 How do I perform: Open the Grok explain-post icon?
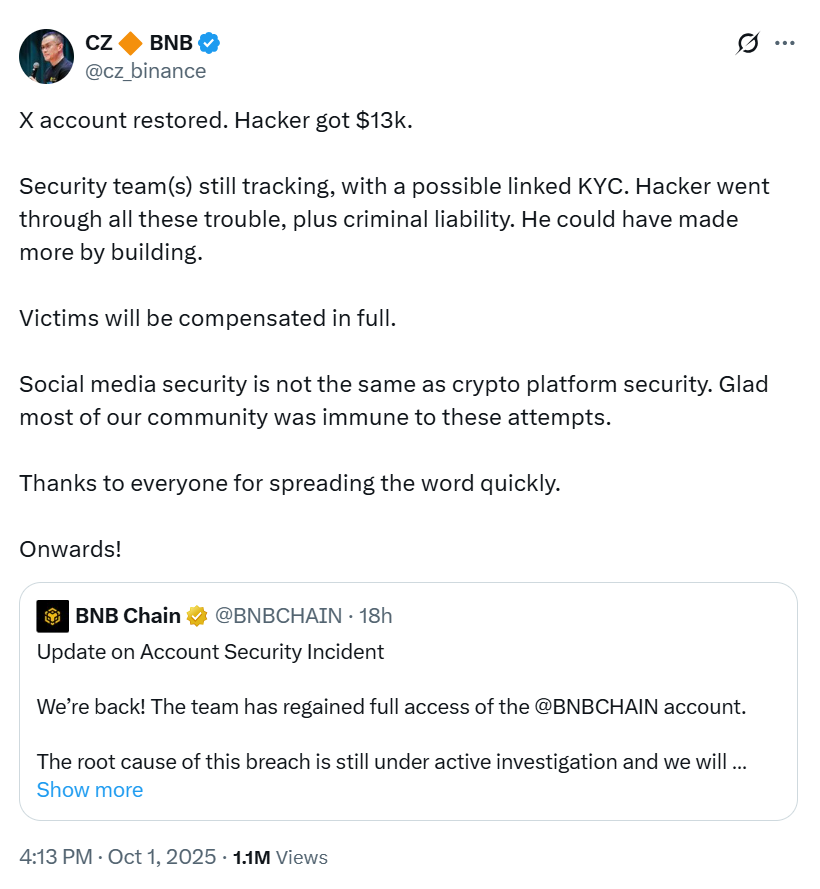tap(747, 43)
